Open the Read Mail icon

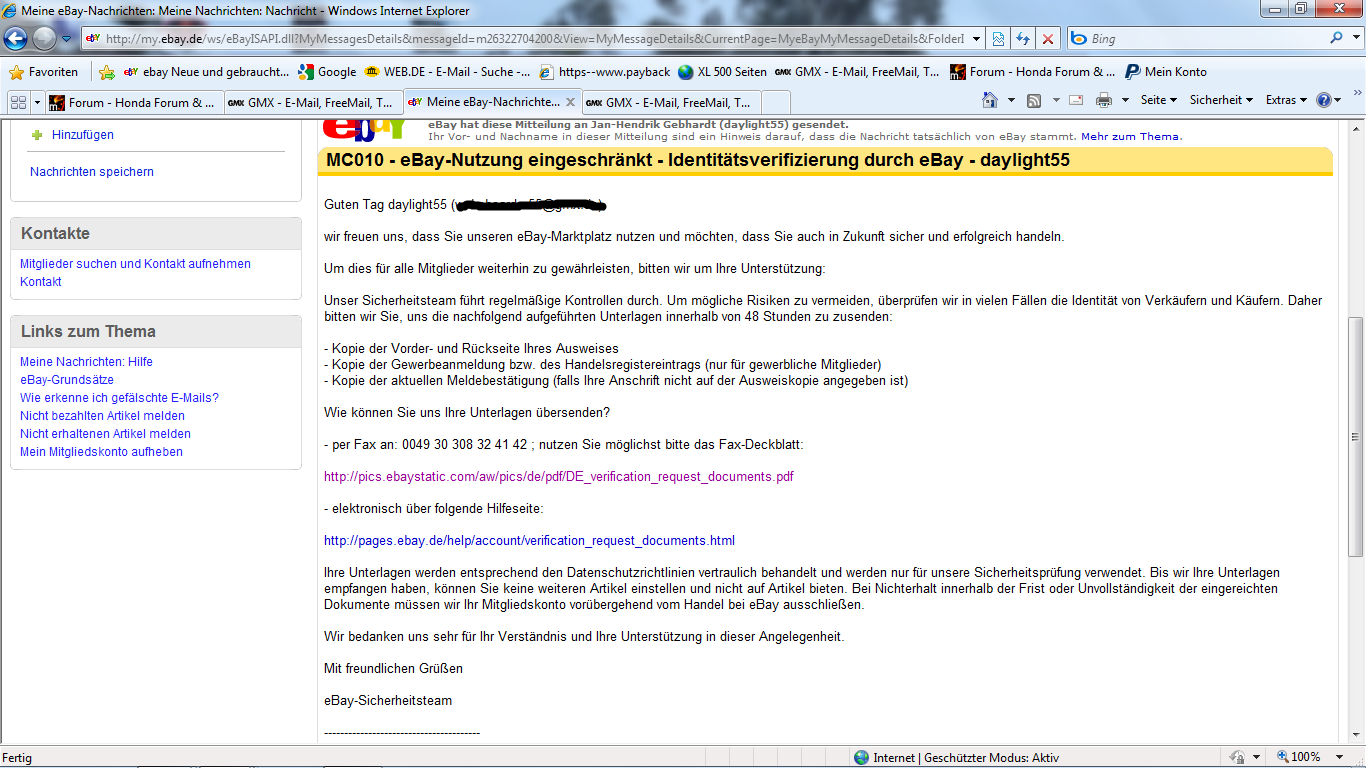(x=1075, y=101)
